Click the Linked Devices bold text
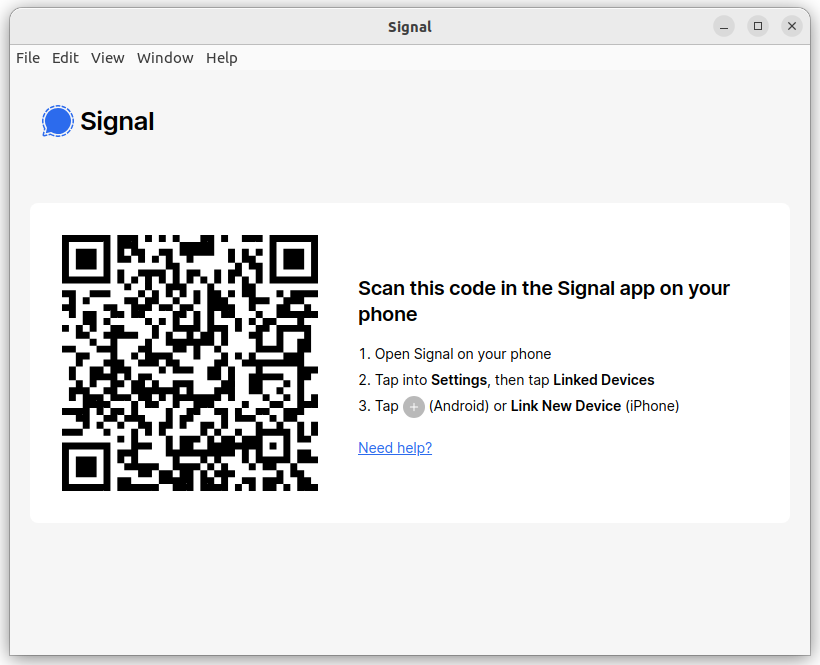The image size is (820, 665). tap(603, 380)
